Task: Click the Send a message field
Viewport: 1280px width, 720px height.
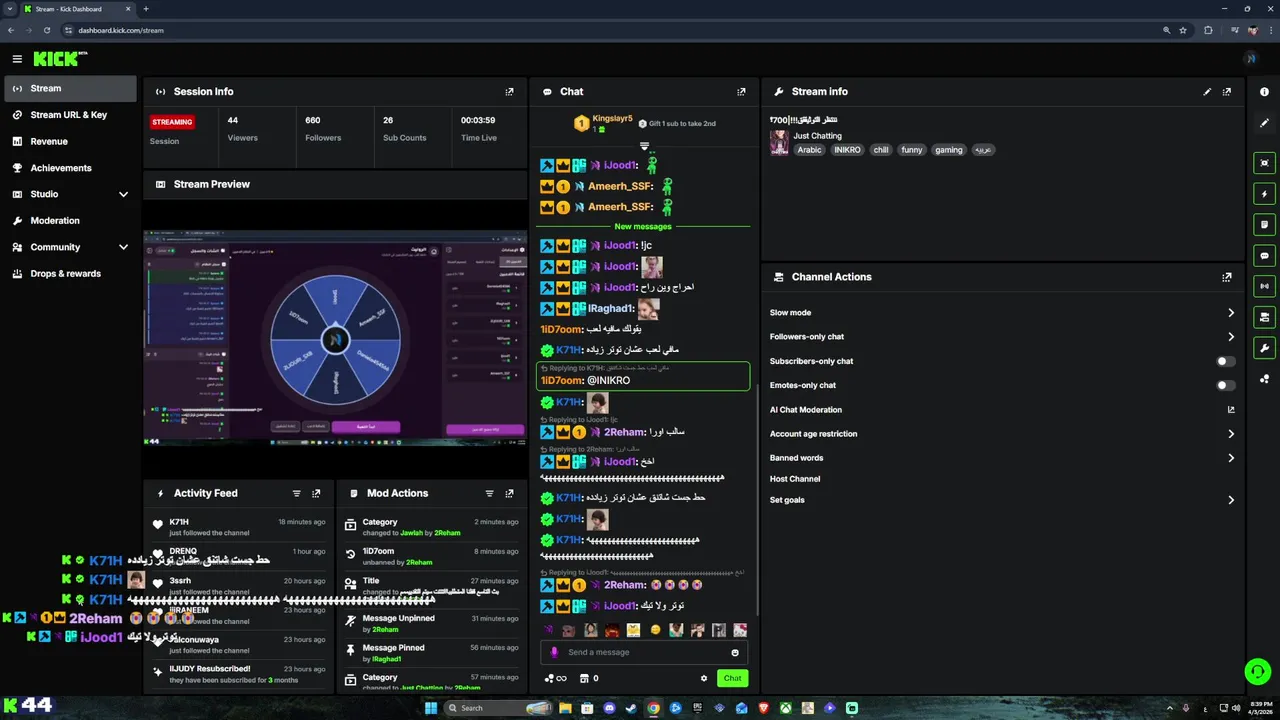Action: point(644,652)
